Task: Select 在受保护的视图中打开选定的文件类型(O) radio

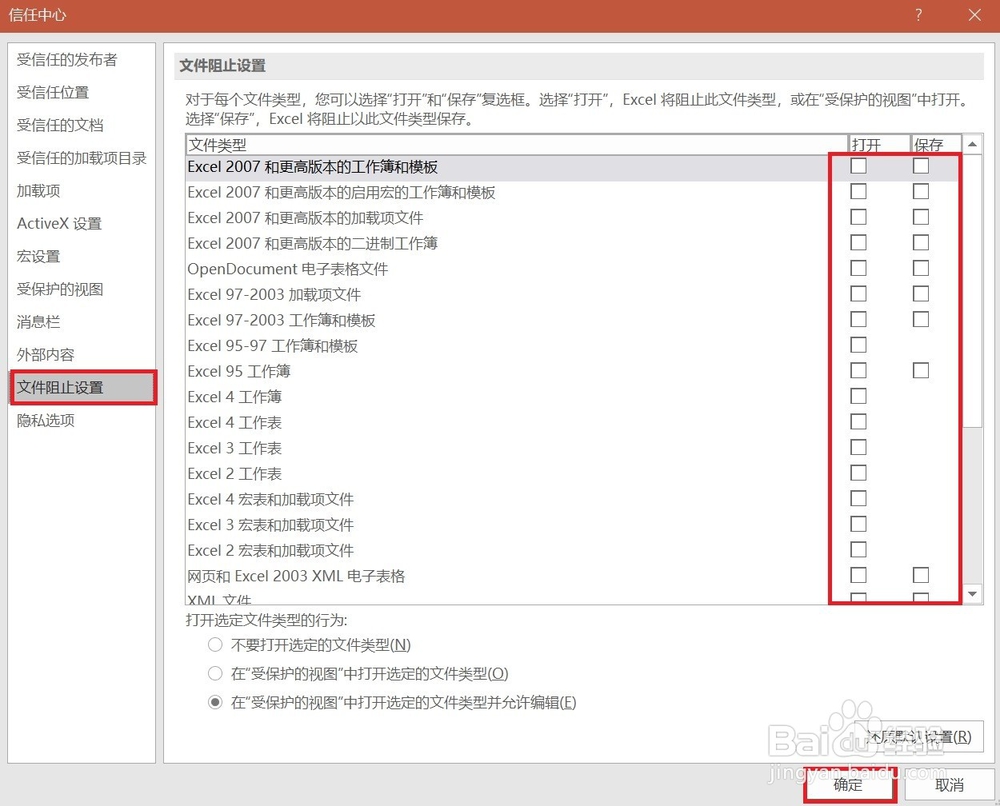Action: click(215, 673)
